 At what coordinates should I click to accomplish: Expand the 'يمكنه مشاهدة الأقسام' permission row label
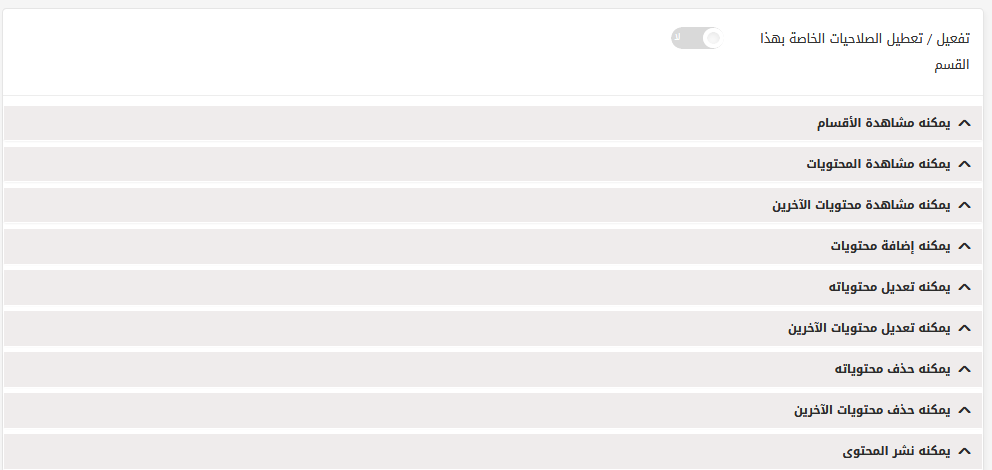click(884, 123)
